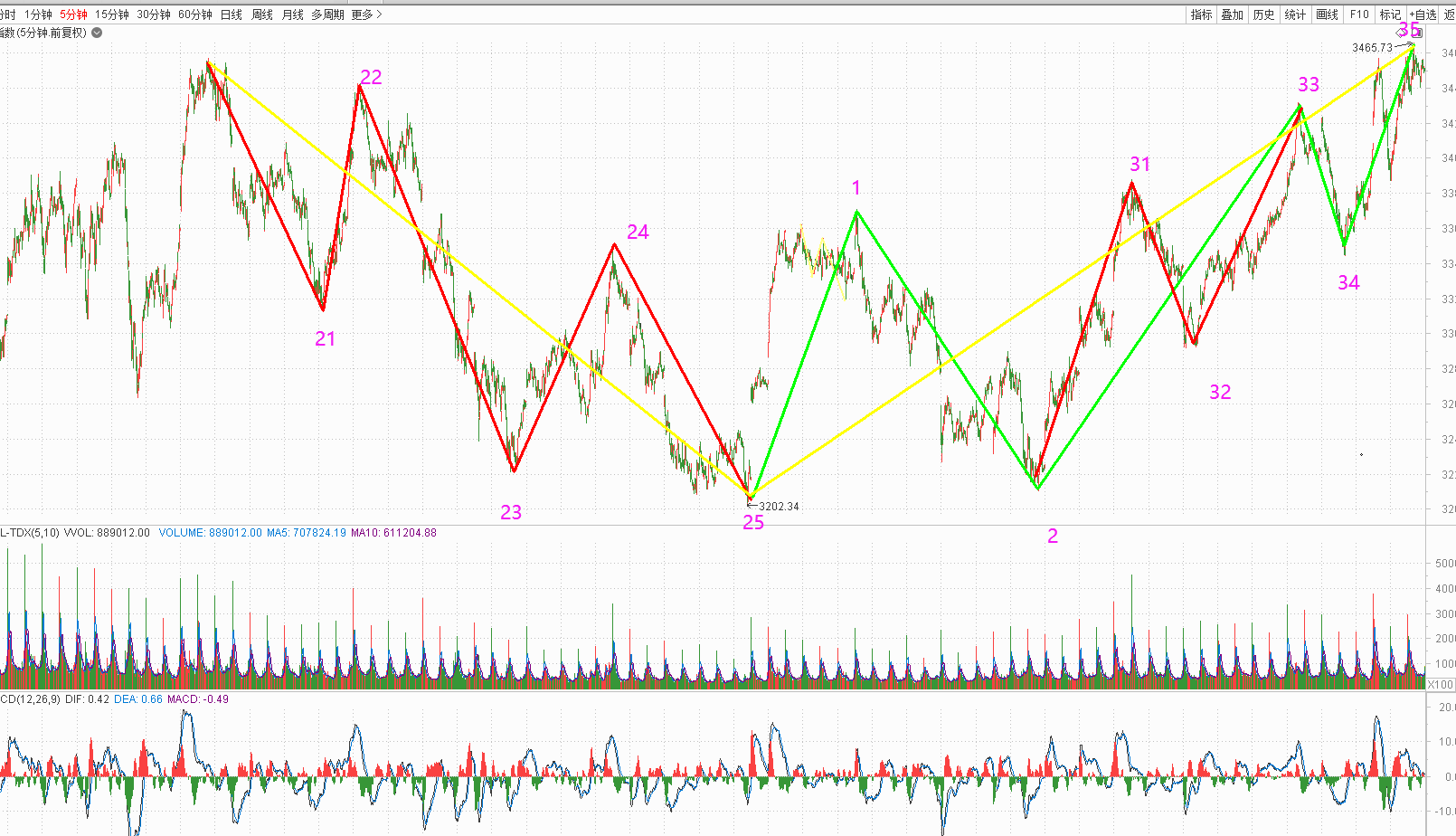The width and height of the screenshot is (1456, 836).
Task: Select the 60分钟 period tab
Action: click(x=195, y=14)
